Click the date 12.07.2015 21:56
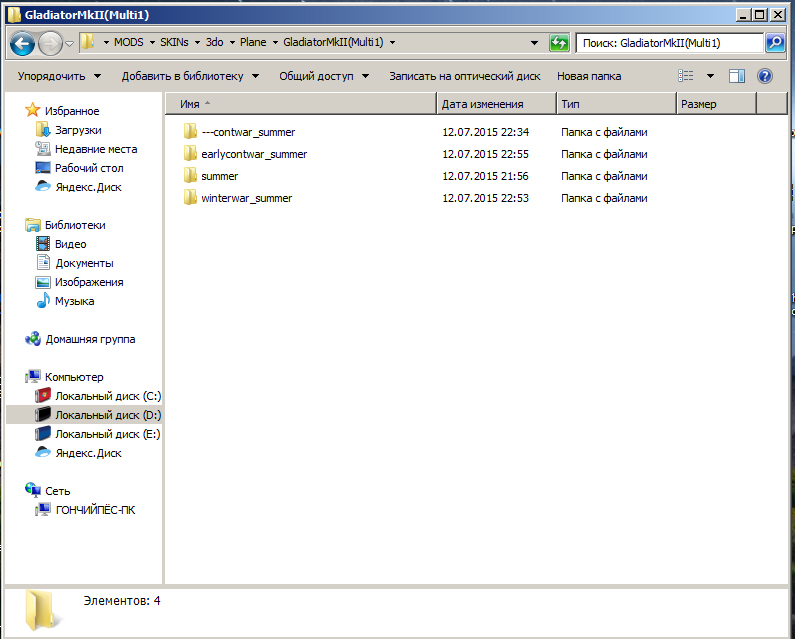 coord(485,176)
